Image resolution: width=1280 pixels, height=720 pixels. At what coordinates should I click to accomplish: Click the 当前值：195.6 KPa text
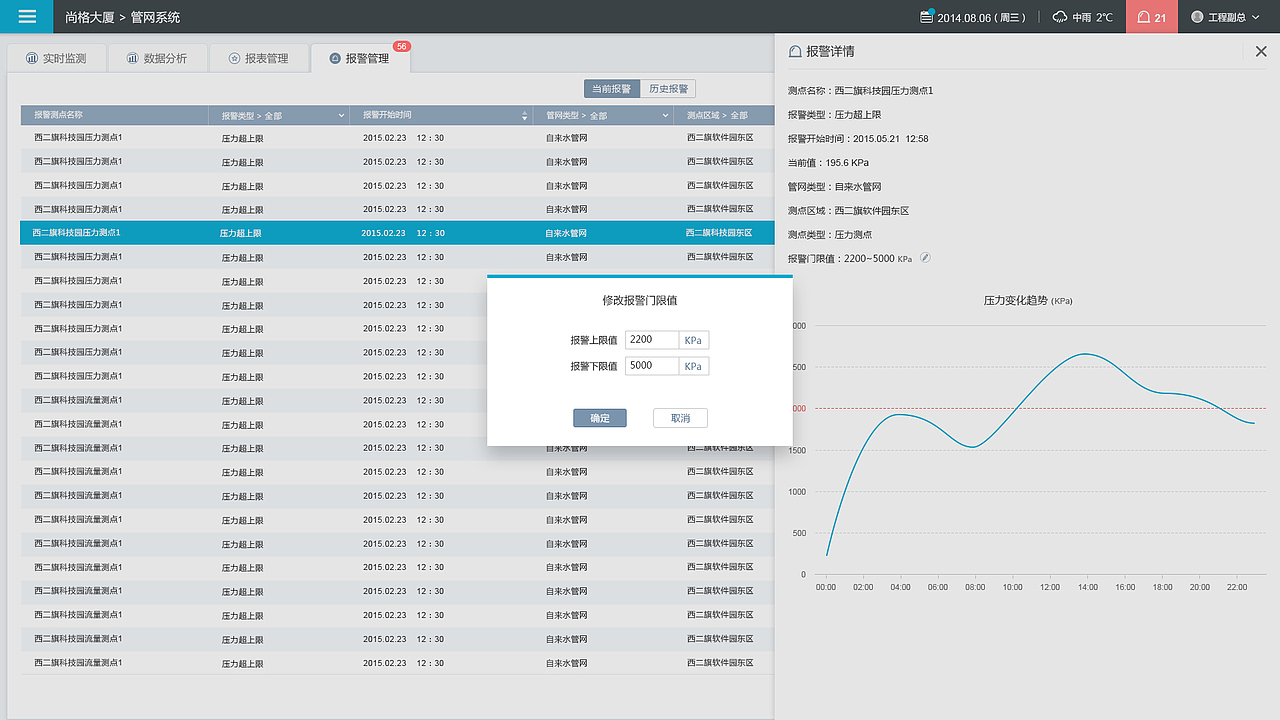pos(828,163)
